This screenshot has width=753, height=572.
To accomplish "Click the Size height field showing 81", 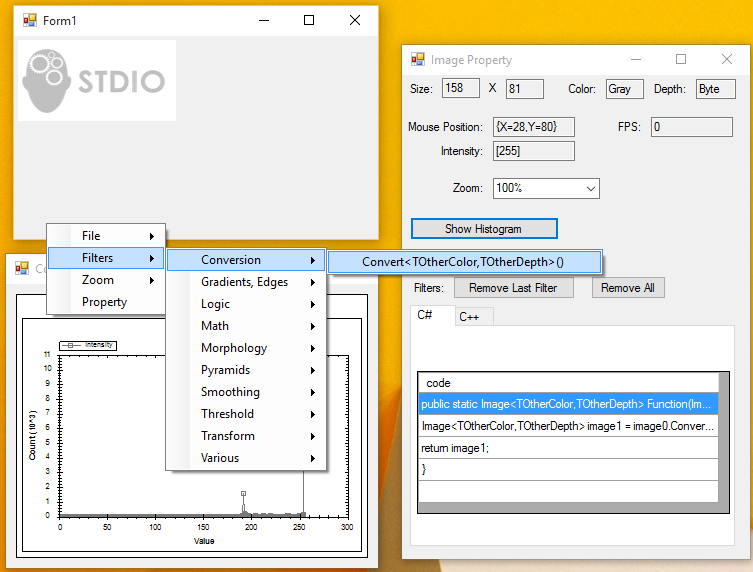I will pyautogui.click(x=524, y=89).
